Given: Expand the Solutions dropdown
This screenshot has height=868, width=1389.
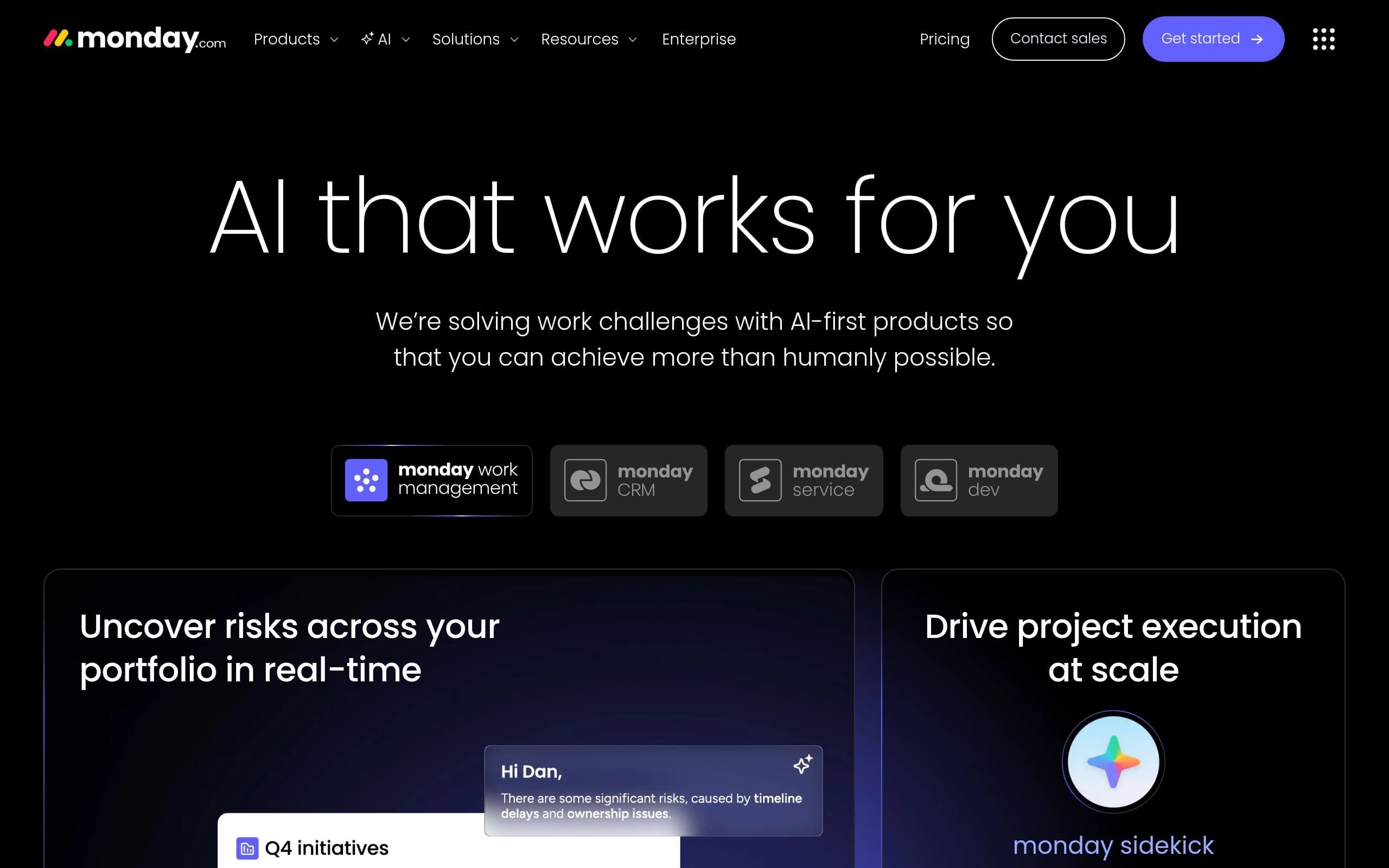Looking at the screenshot, I should click(x=474, y=39).
